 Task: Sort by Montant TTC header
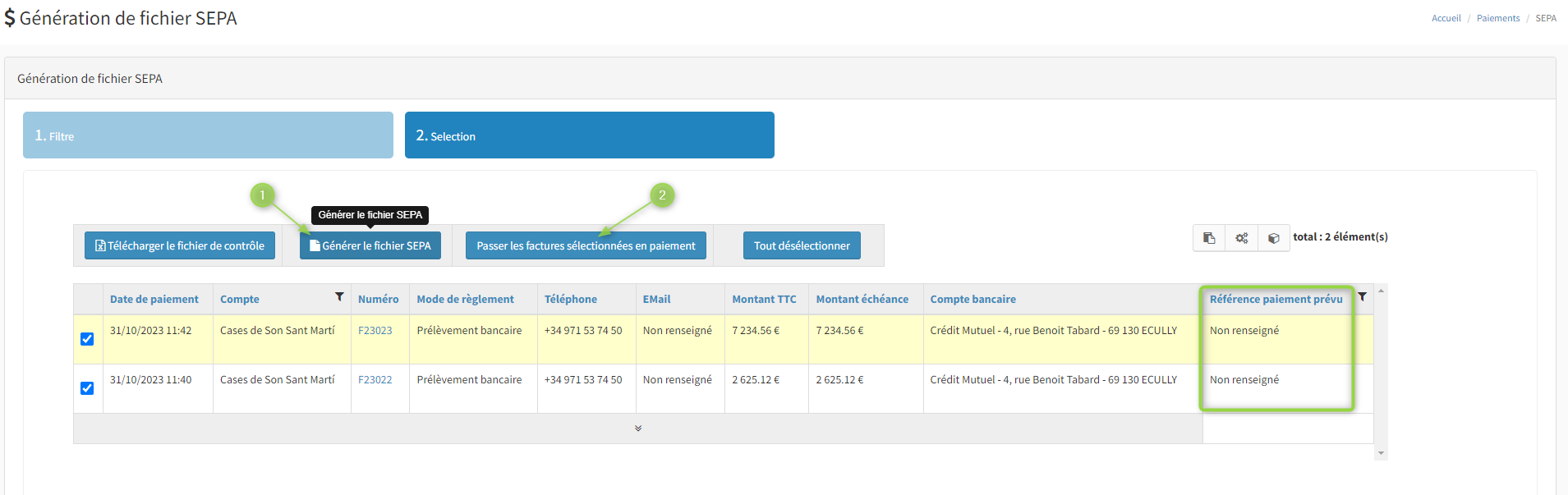pyautogui.click(x=765, y=299)
